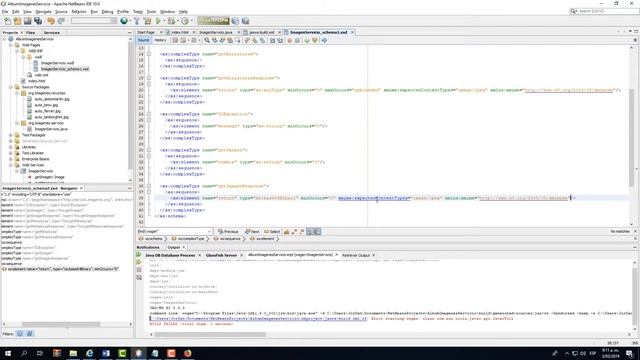Click the red stop macro recording icon
640x360 pixels.
click(x=289, y=40)
